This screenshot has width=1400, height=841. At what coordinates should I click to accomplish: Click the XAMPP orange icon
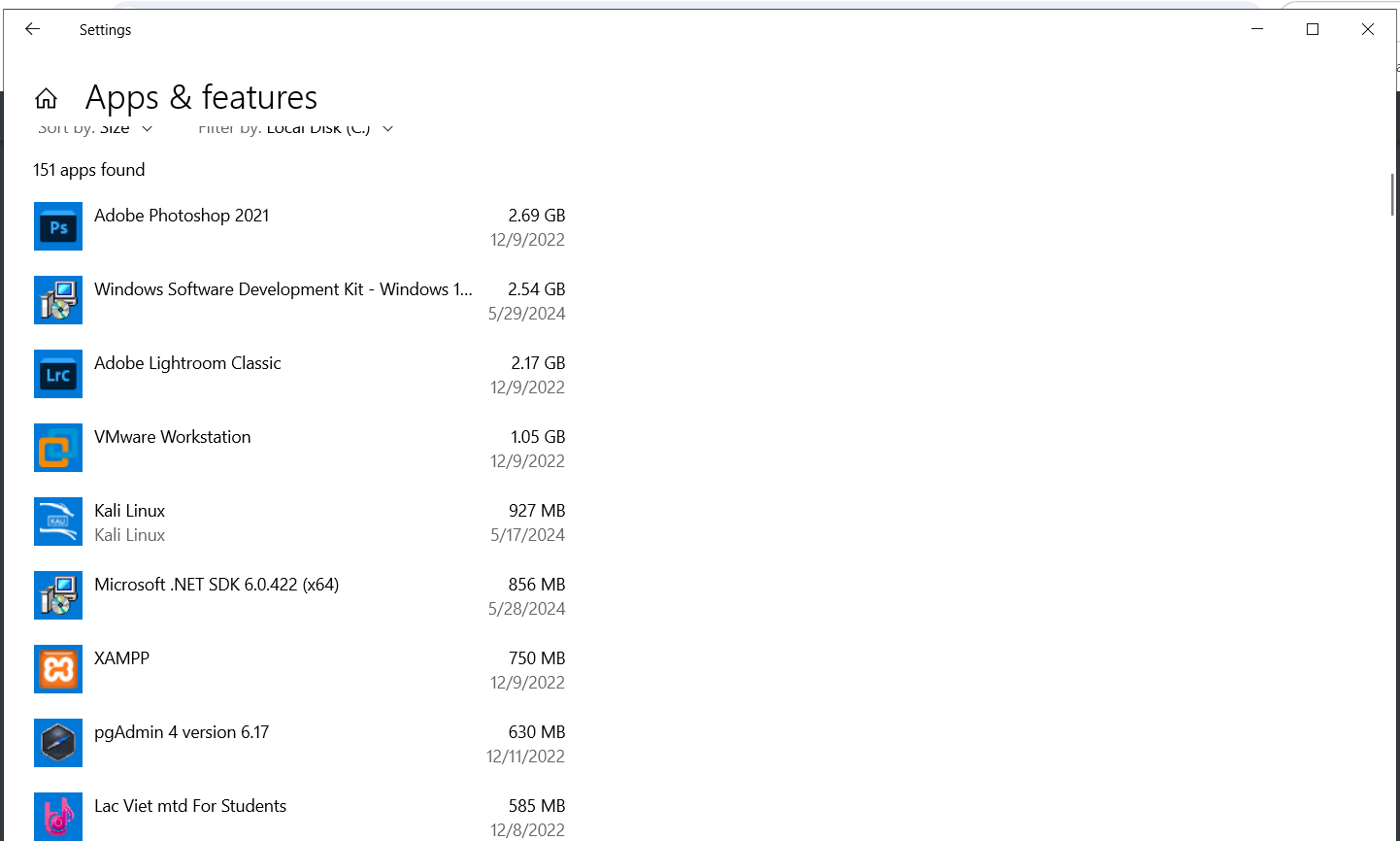tap(58, 669)
